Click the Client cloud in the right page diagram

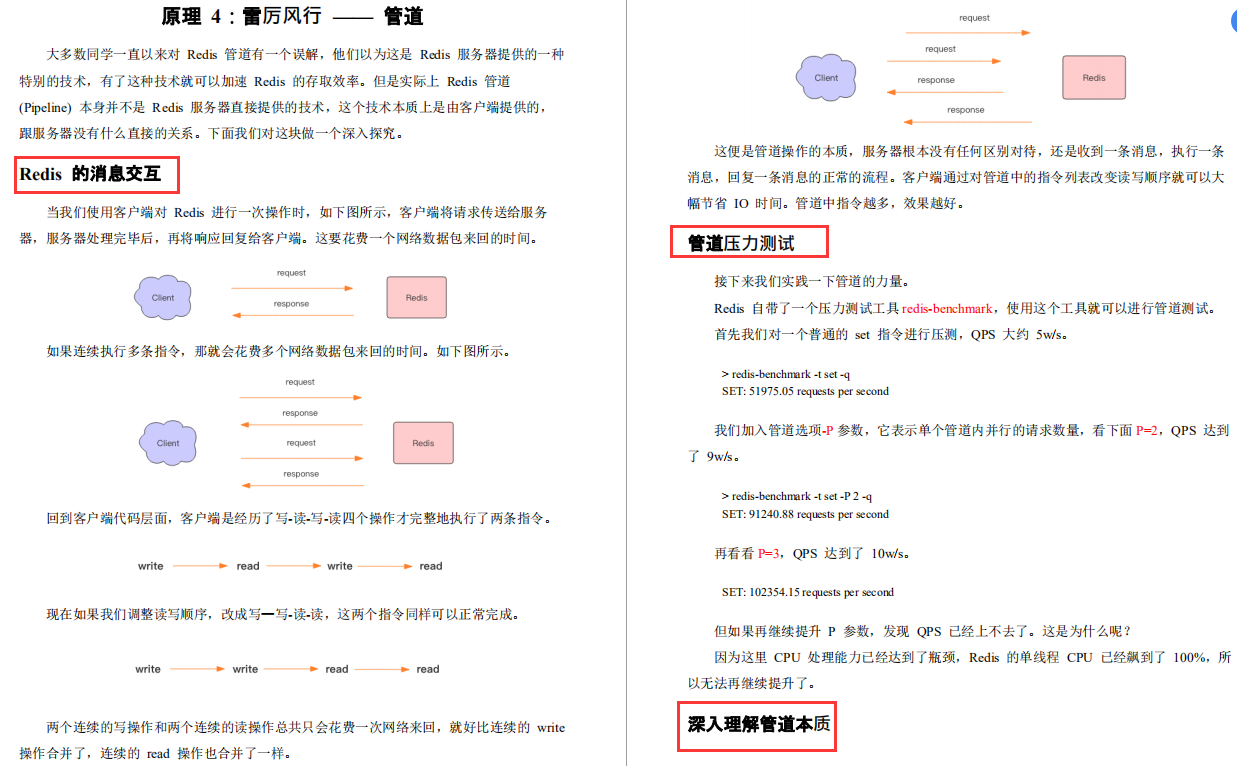pyautogui.click(x=826, y=78)
